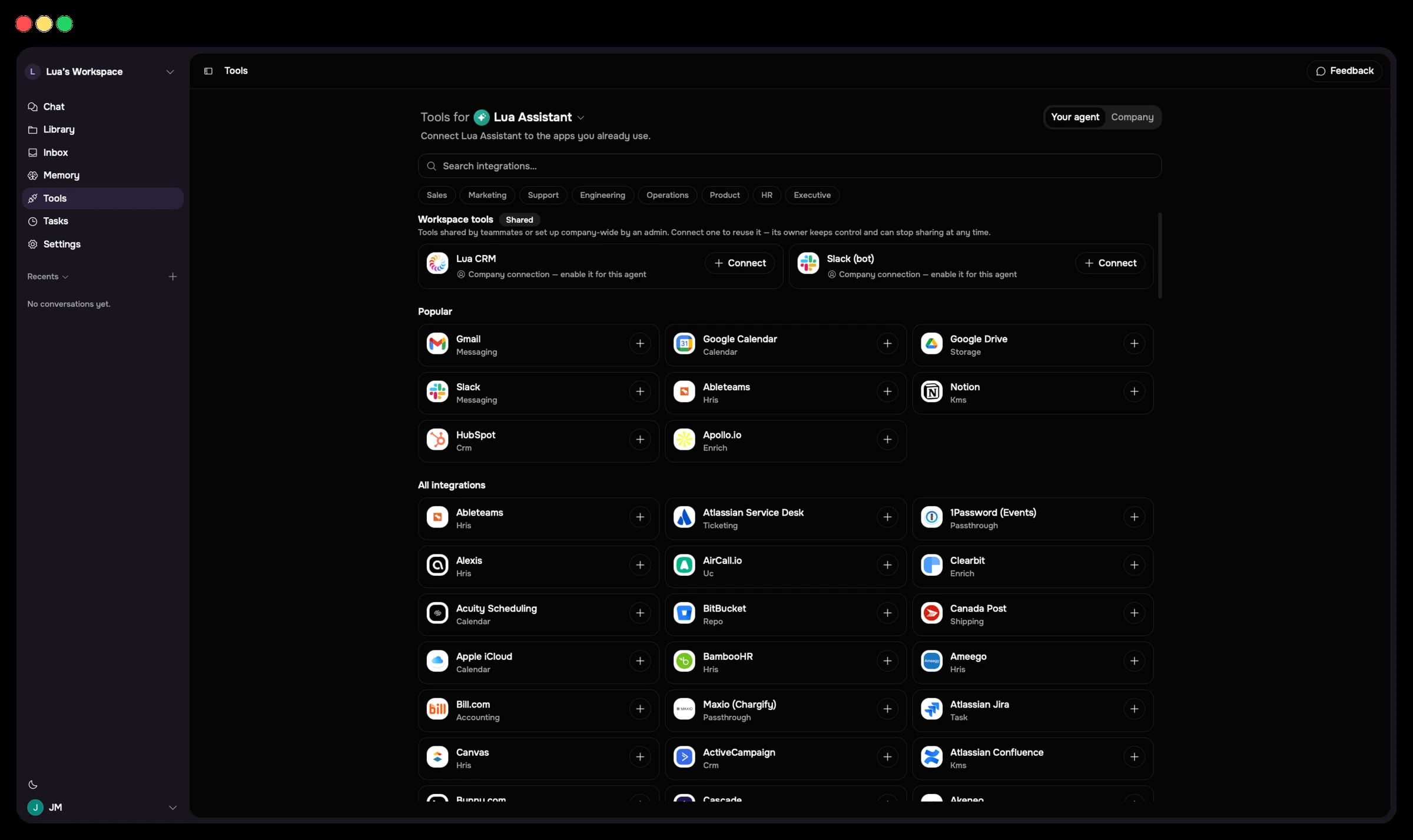Click the Maxio (Chargify) integration name
The width and height of the screenshot is (1413, 840).
tap(739, 705)
